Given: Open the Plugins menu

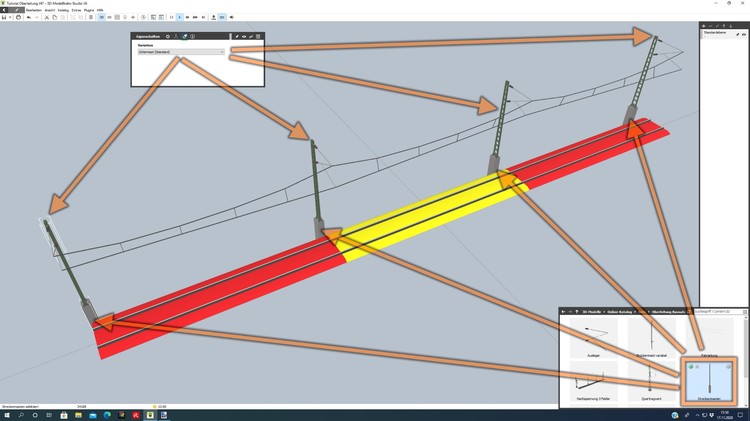Looking at the screenshot, I should pos(89,10).
